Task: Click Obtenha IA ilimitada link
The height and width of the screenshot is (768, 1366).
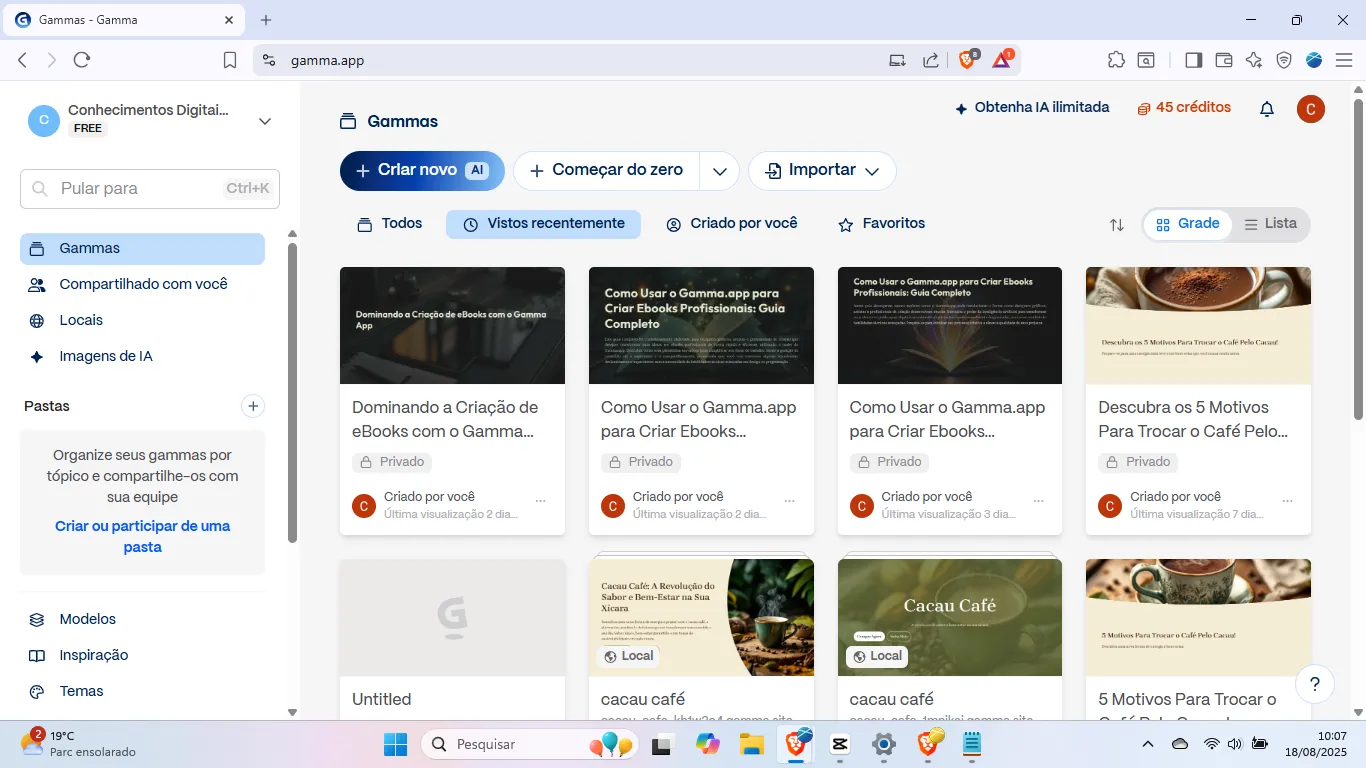Action: (x=1032, y=108)
